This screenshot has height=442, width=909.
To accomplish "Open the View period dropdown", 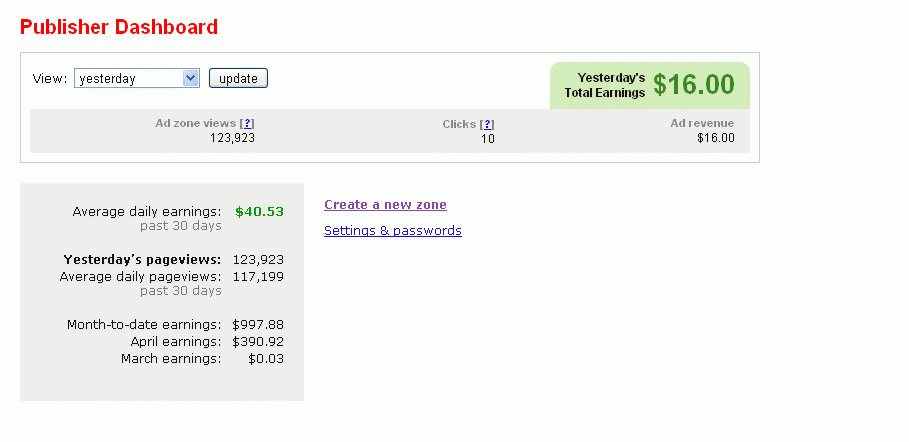I will click(137, 79).
